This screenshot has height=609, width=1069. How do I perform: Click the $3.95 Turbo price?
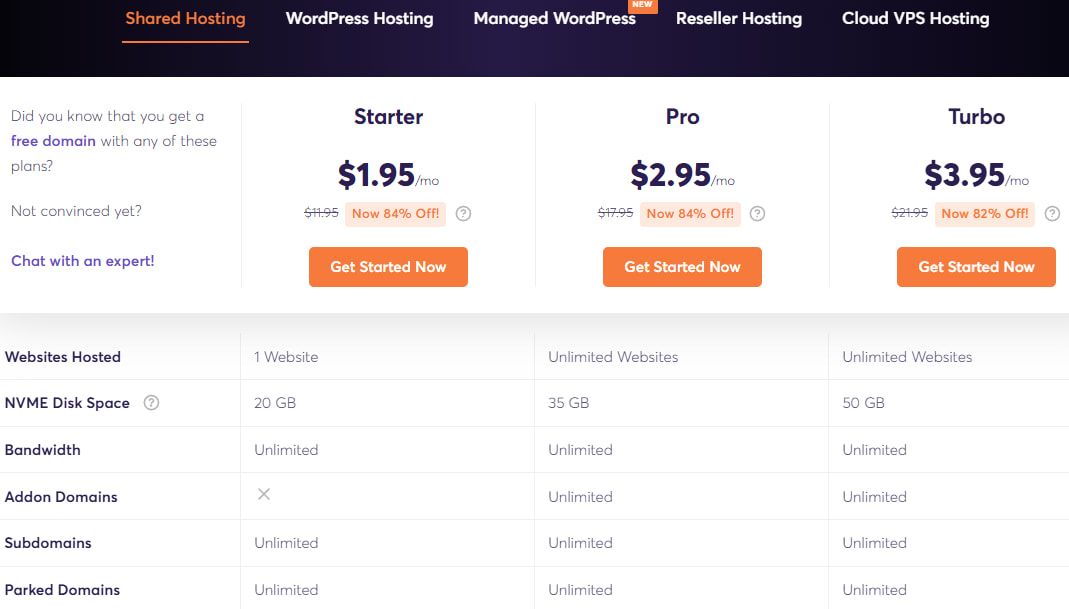964,175
